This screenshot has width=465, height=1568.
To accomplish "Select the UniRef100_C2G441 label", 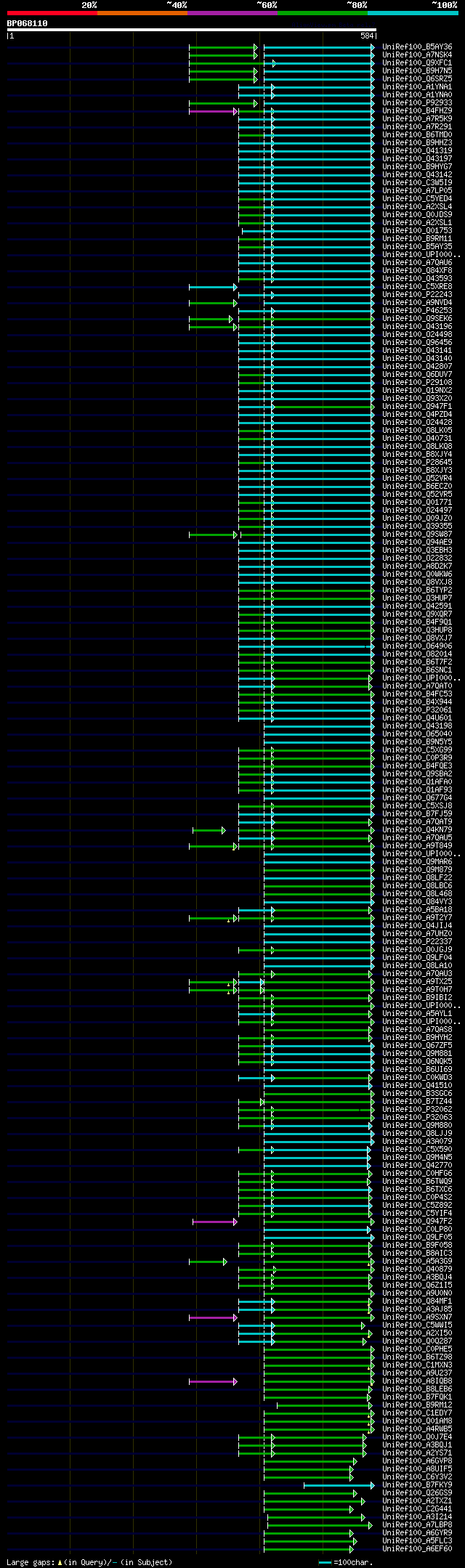I will (417, 1508).
